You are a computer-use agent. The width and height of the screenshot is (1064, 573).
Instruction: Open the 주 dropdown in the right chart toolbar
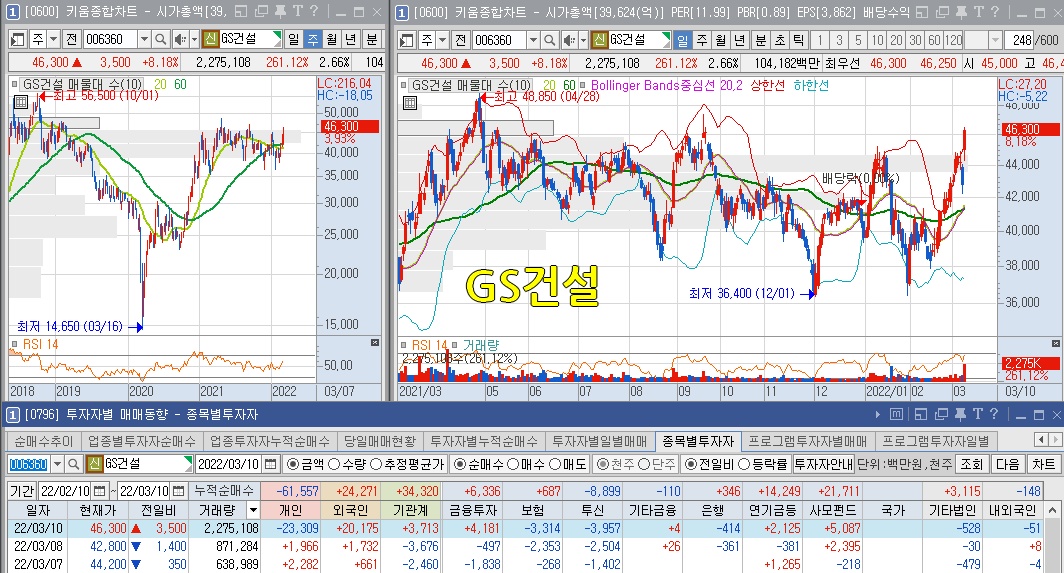click(442, 40)
